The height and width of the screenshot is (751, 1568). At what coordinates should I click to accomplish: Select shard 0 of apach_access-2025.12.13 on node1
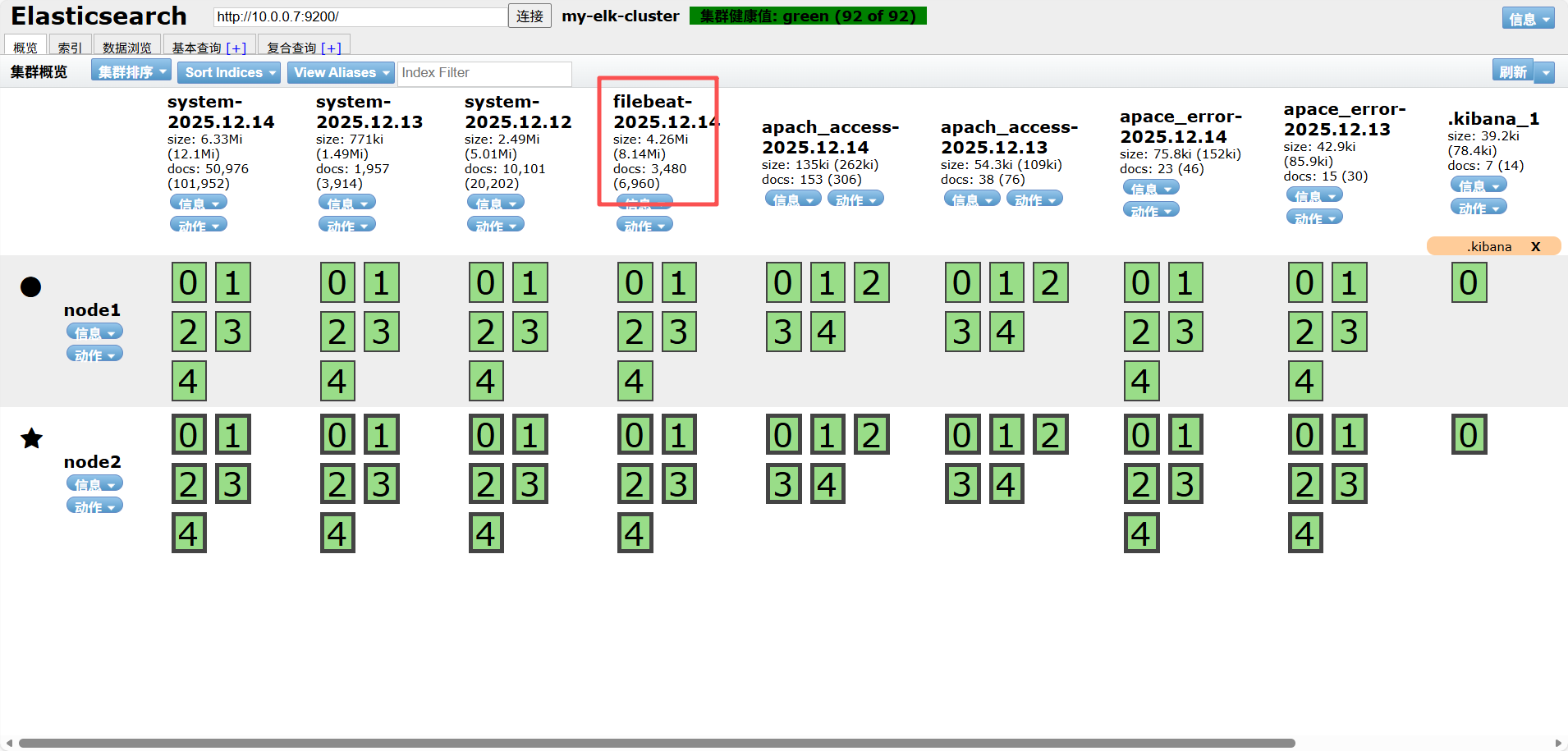coord(962,282)
